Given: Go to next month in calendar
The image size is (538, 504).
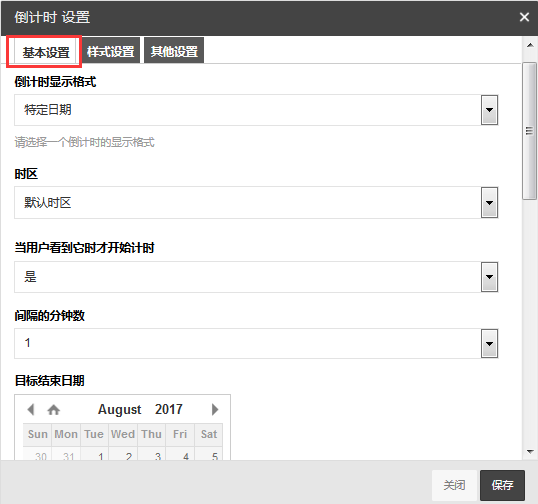Looking at the screenshot, I should point(215,409).
